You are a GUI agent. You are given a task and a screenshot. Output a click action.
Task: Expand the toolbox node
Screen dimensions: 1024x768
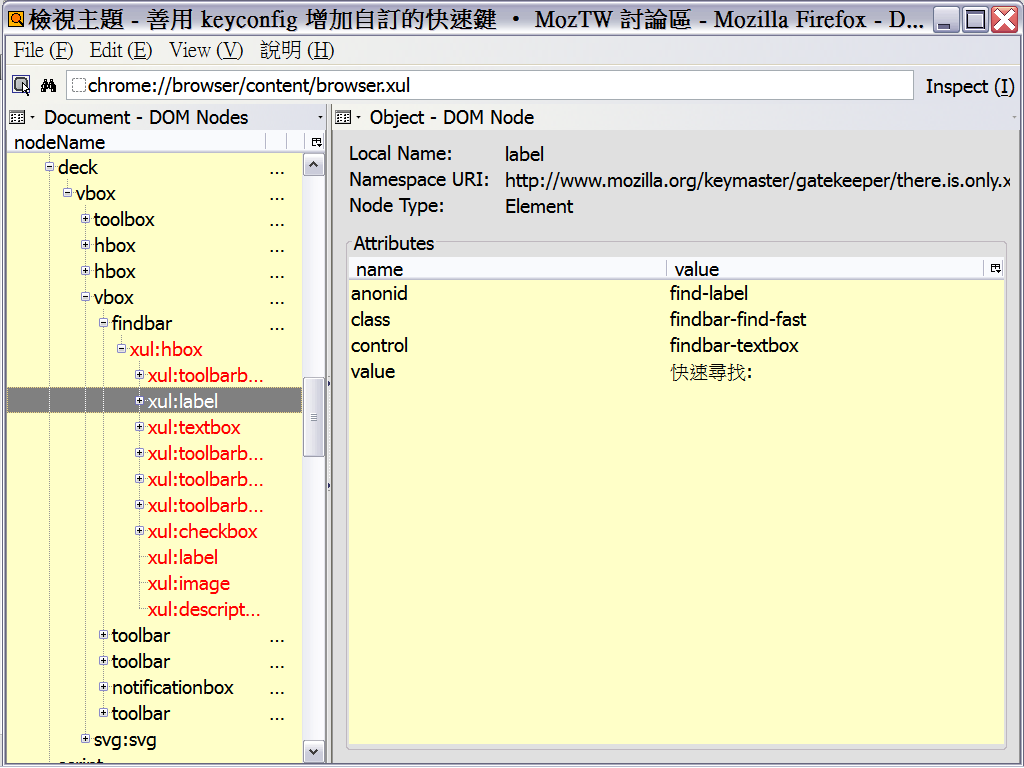(86, 219)
